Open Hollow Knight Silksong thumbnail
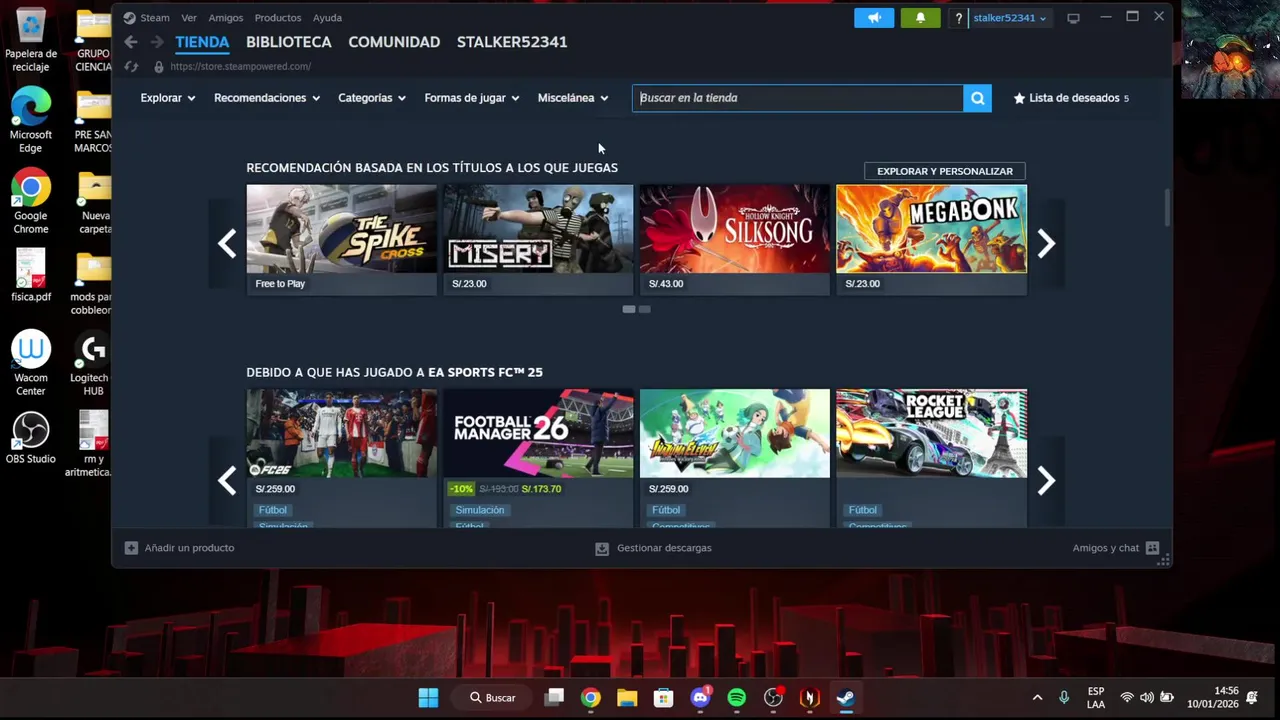This screenshot has width=1280, height=720. pyautogui.click(x=735, y=228)
